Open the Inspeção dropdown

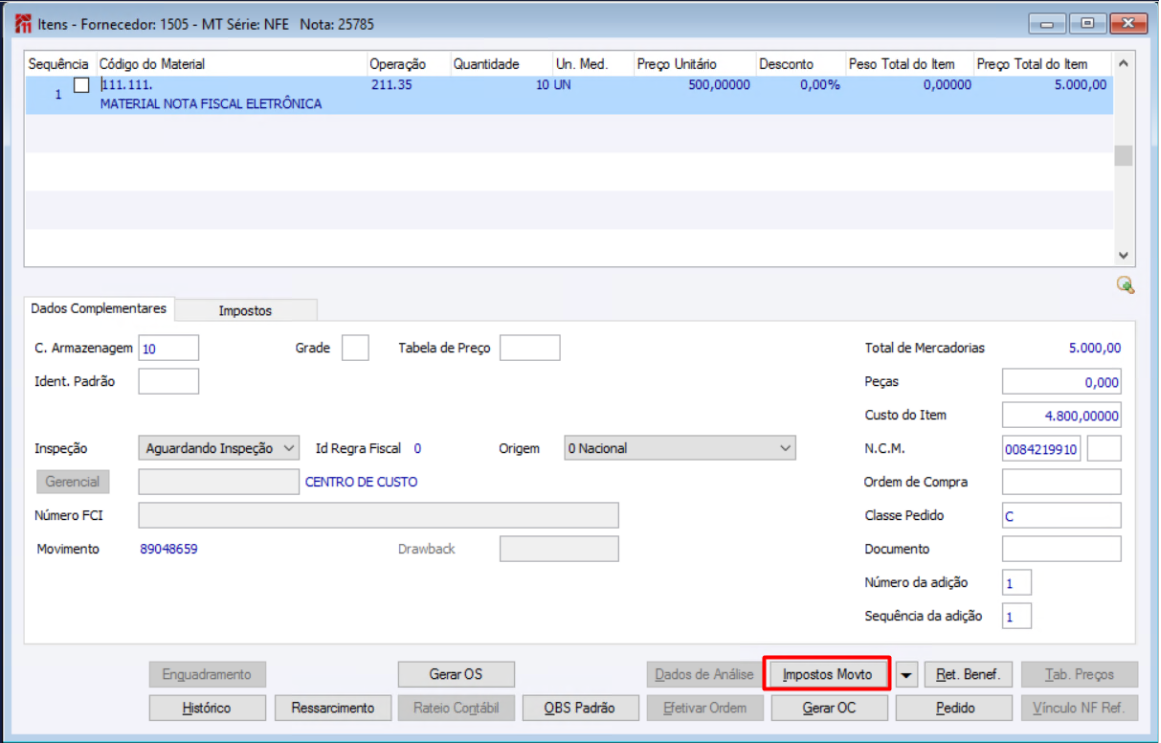click(x=218, y=448)
